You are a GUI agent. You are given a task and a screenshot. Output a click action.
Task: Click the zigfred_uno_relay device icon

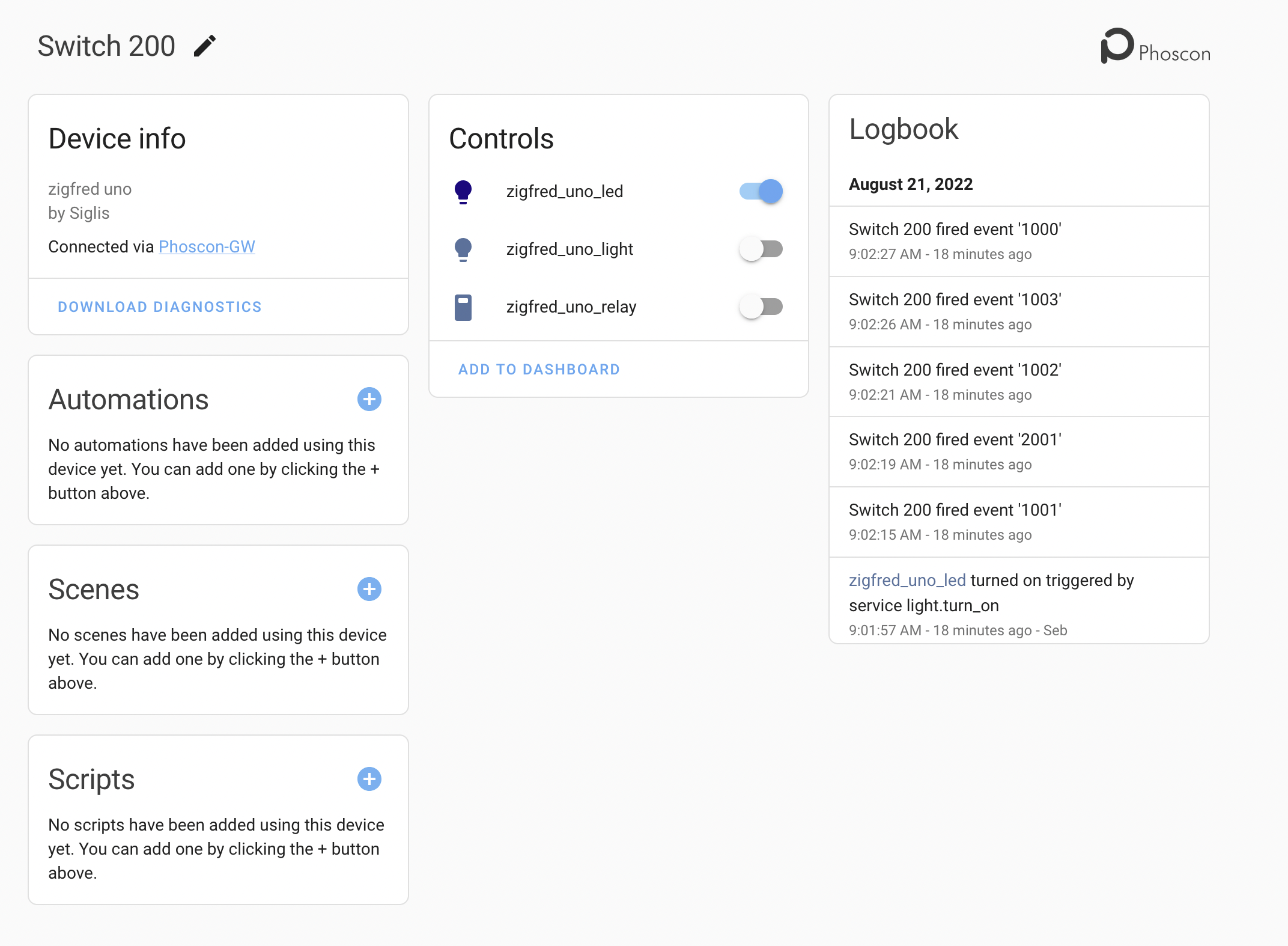[x=463, y=307]
